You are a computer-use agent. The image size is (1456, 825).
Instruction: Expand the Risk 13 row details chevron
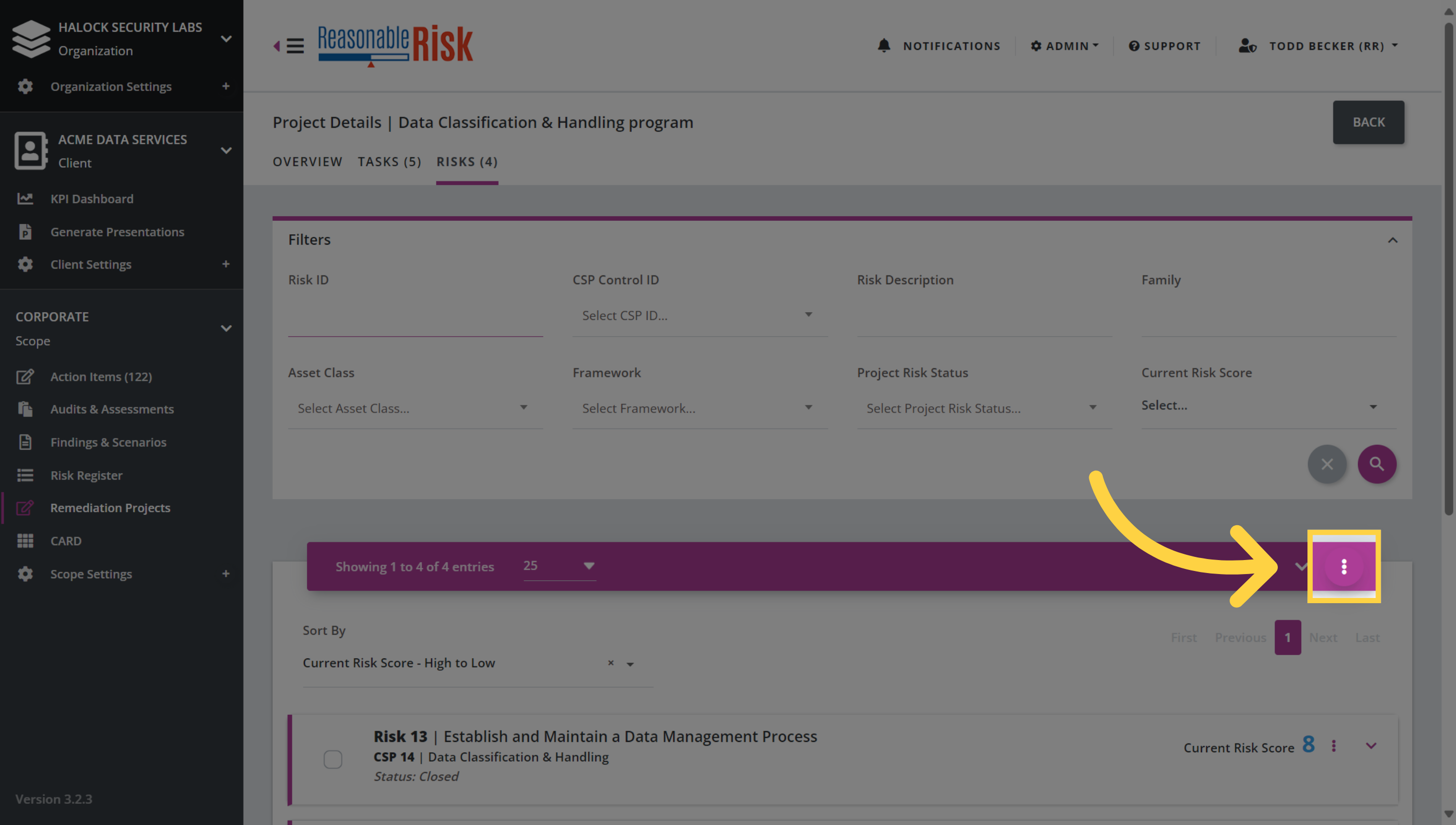coord(1371,746)
